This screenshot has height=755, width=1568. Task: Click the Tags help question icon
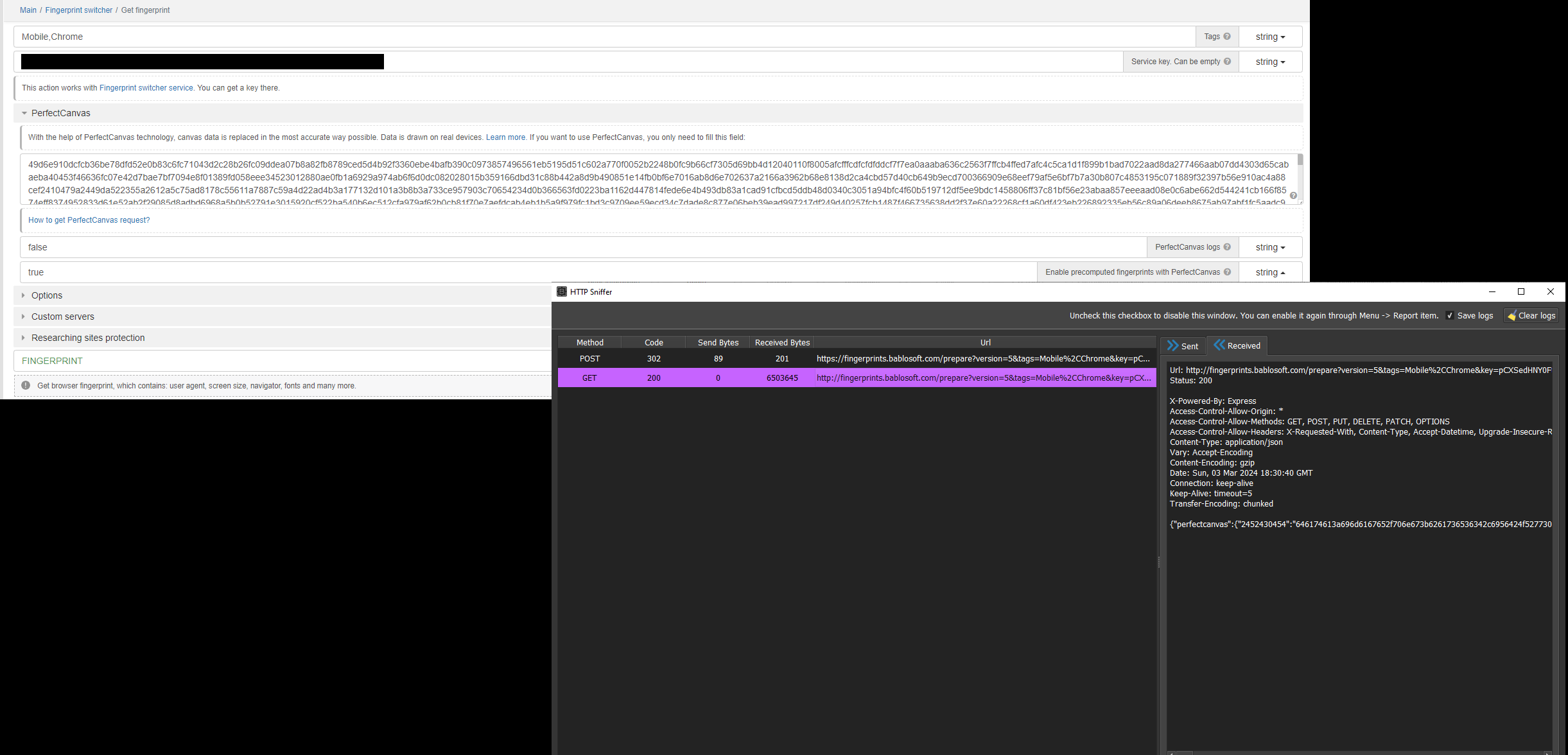pos(1227,37)
